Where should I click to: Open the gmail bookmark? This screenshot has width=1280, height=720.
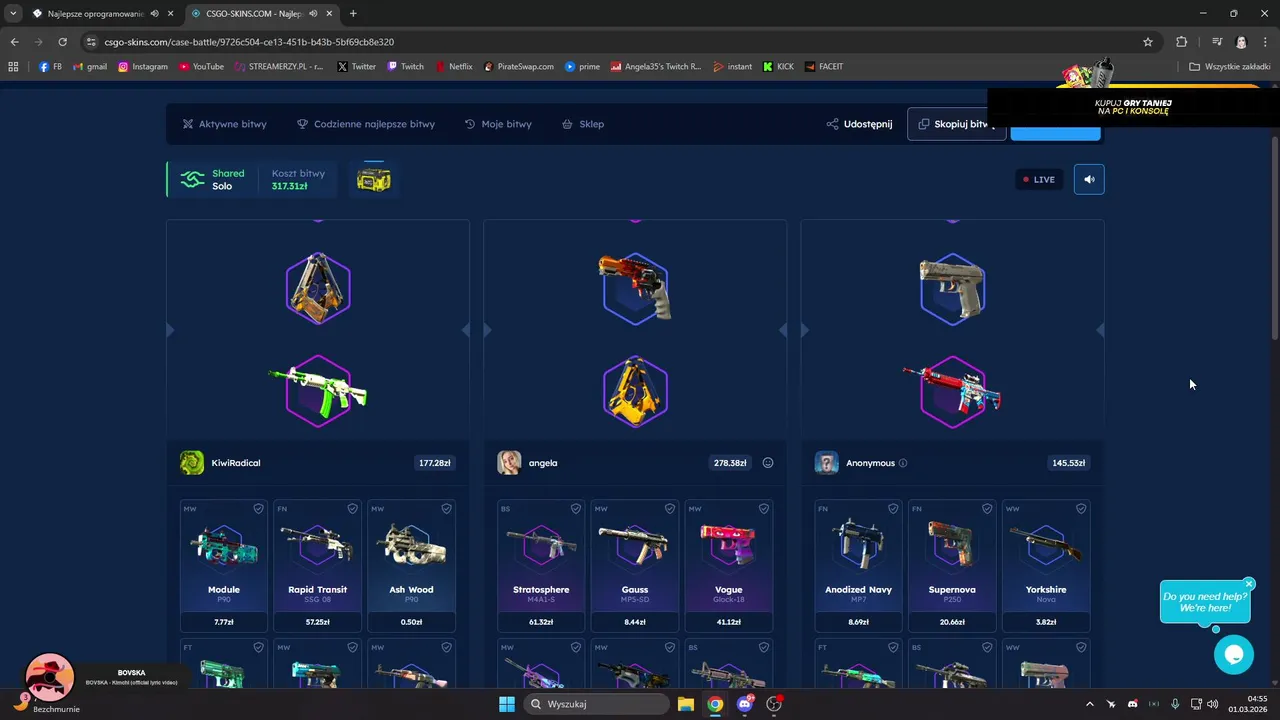[x=89, y=67]
